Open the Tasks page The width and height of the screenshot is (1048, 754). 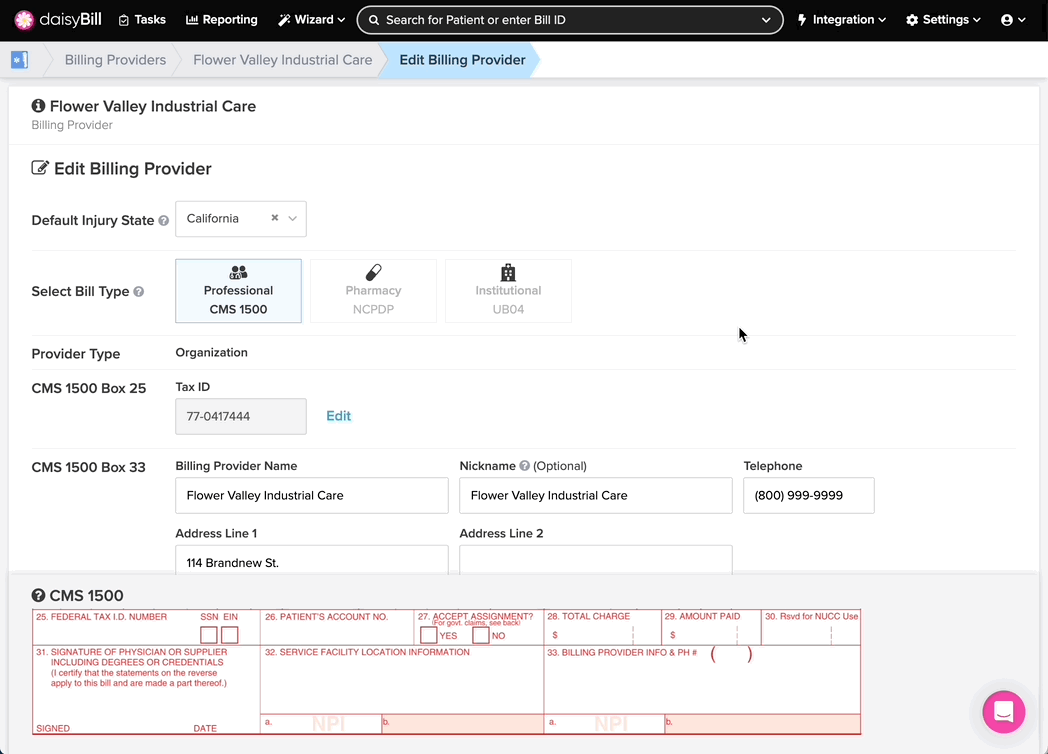pyautogui.click(x=142, y=20)
